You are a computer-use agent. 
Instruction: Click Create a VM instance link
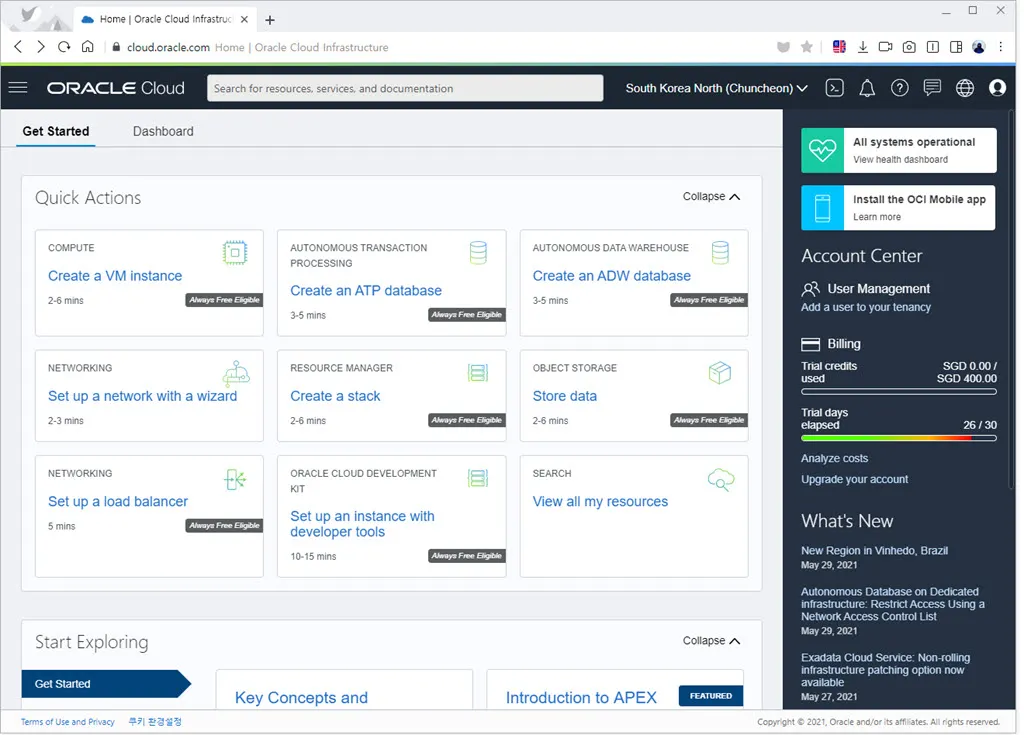tap(115, 276)
